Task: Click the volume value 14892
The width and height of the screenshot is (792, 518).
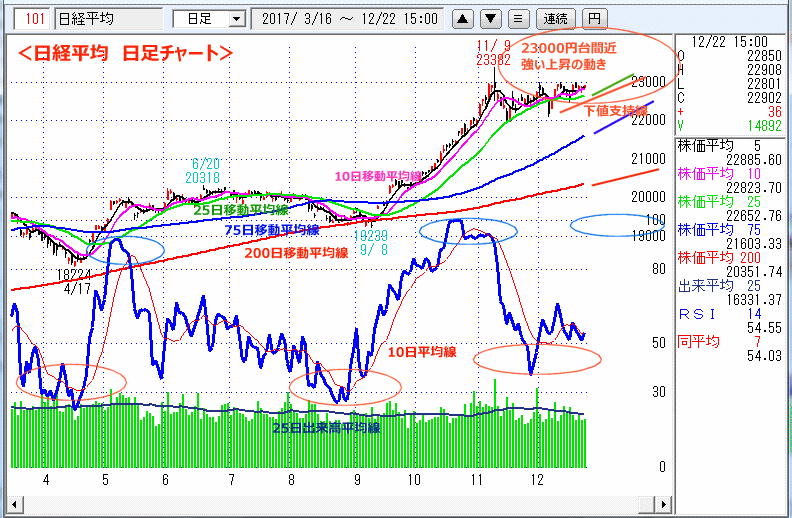Action: click(764, 126)
